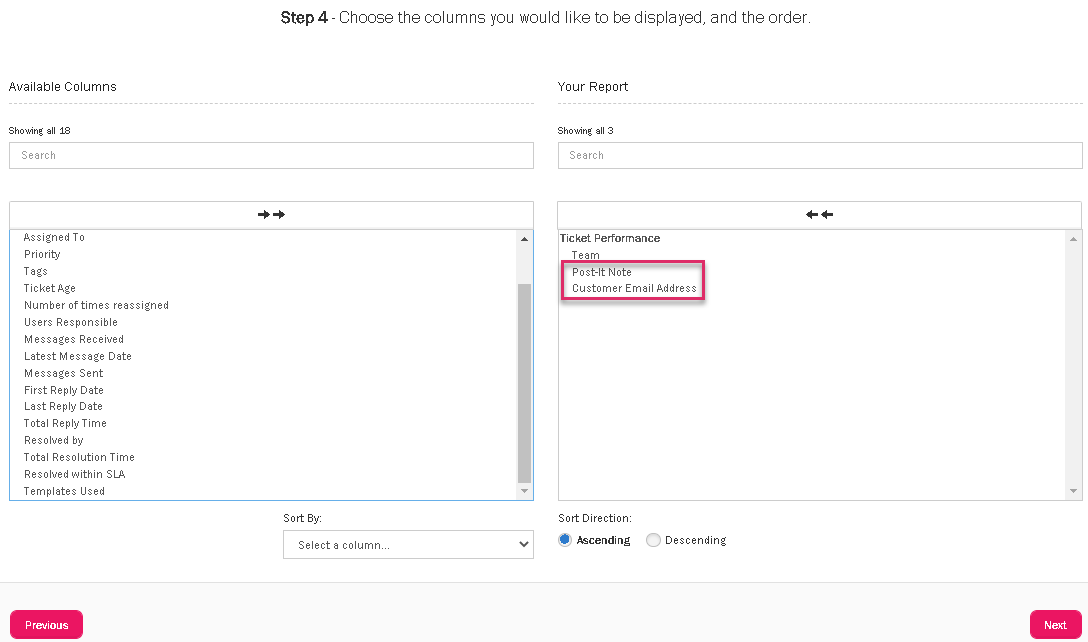Go back with the Previous button
The width and height of the screenshot is (1088, 642).
[46, 625]
